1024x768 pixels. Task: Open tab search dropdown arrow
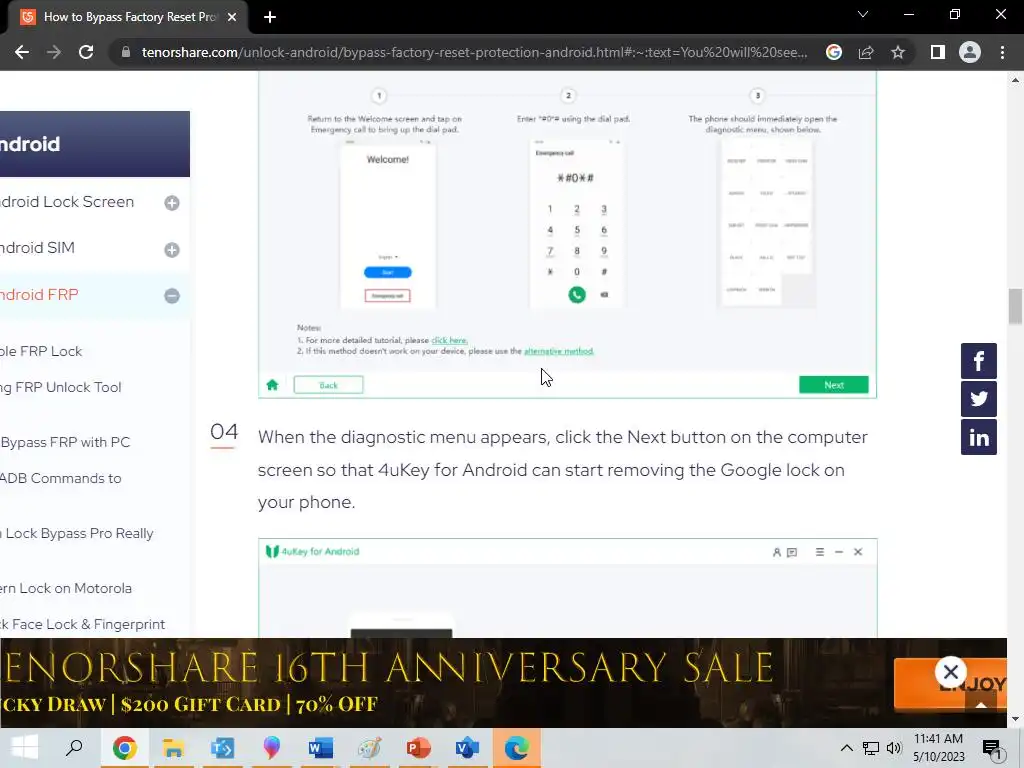pyautogui.click(x=863, y=14)
